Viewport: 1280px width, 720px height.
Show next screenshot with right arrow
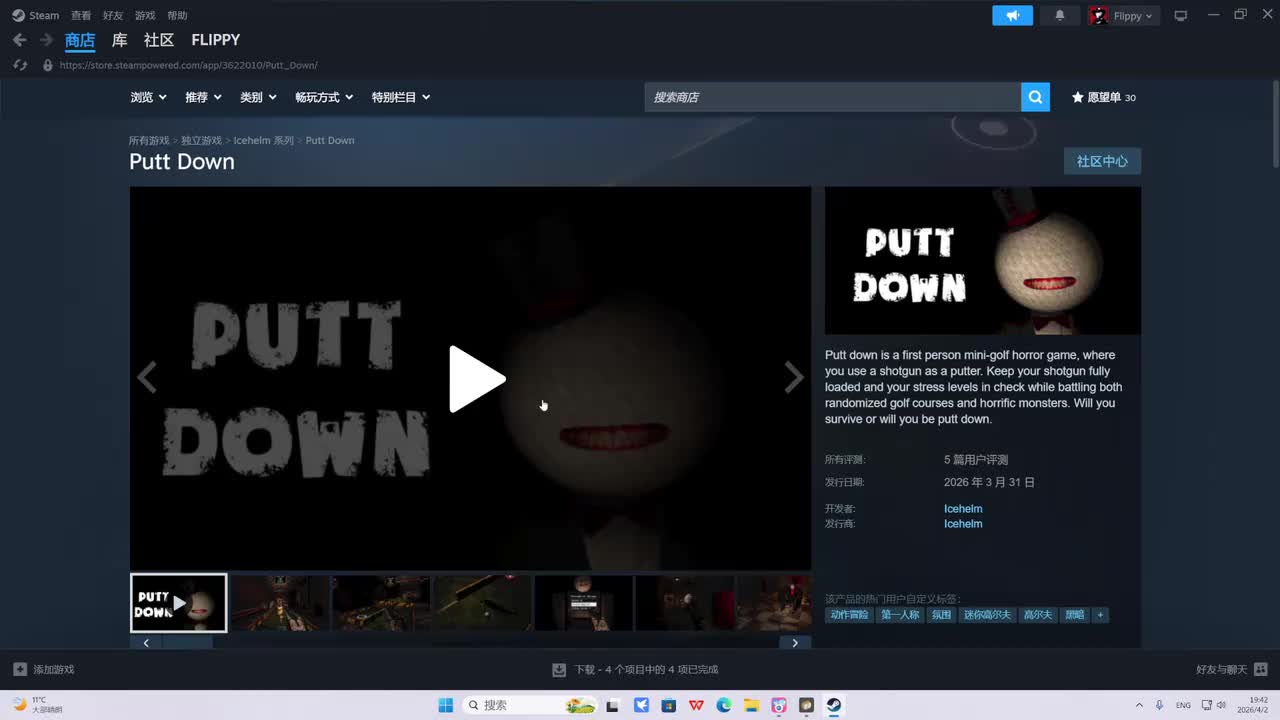pyautogui.click(x=793, y=378)
